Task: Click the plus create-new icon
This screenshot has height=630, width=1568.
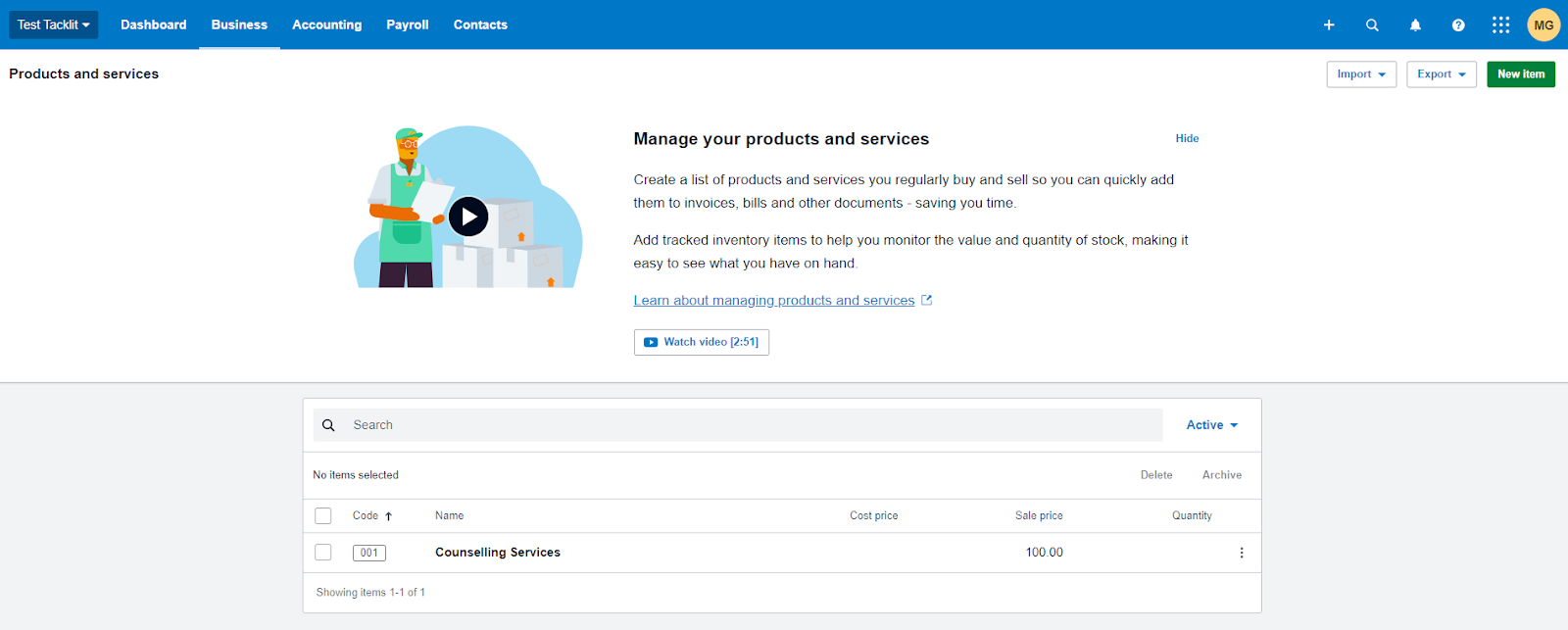Action: (1329, 24)
